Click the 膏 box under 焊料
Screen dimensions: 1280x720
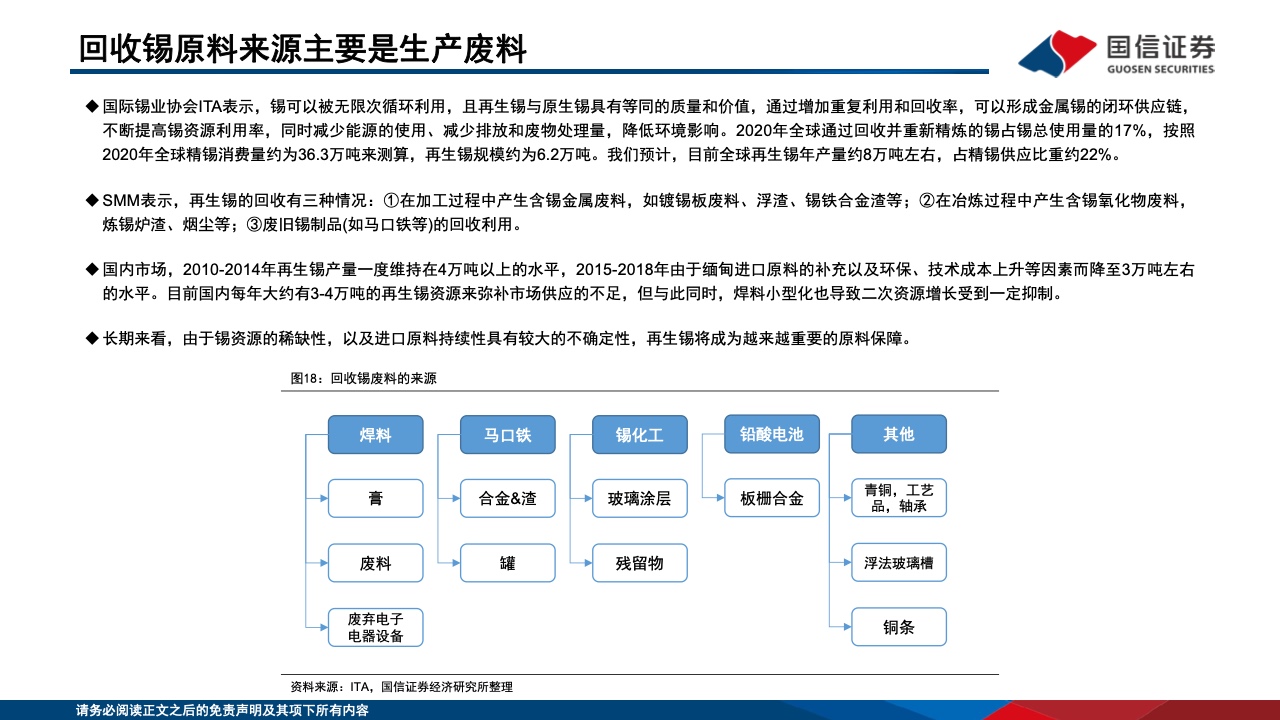376,498
